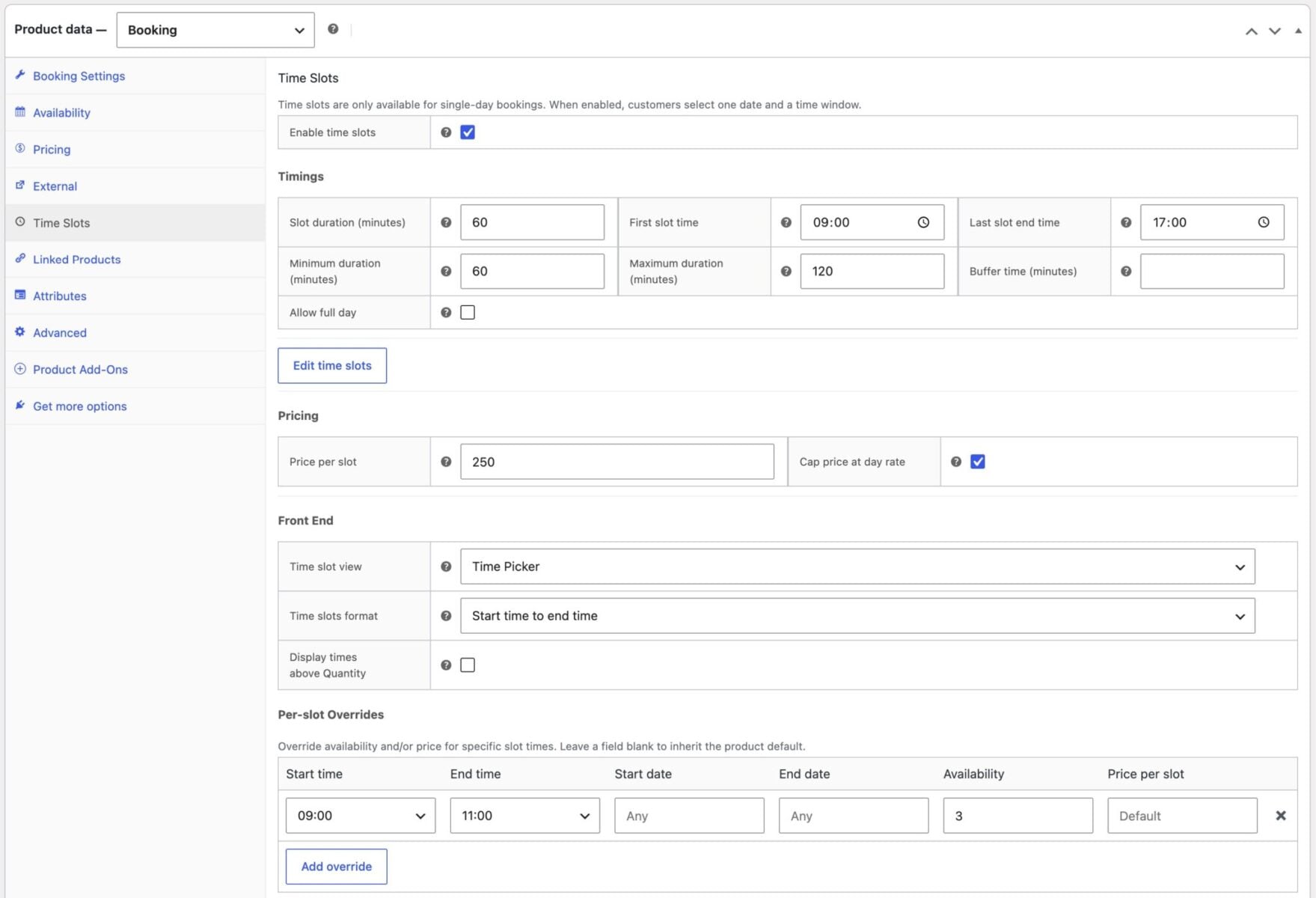Viewport: 1316px width, 898px height.
Task: Open Availability tab
Action: pos(135,112)
